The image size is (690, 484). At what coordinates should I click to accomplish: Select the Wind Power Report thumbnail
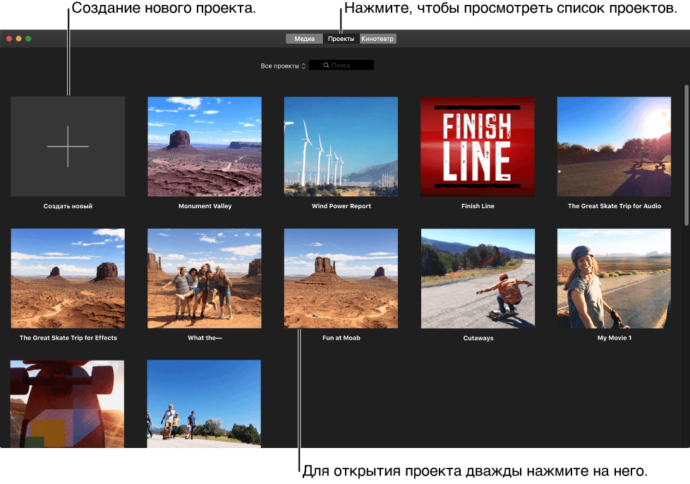[x=341, y=147]
